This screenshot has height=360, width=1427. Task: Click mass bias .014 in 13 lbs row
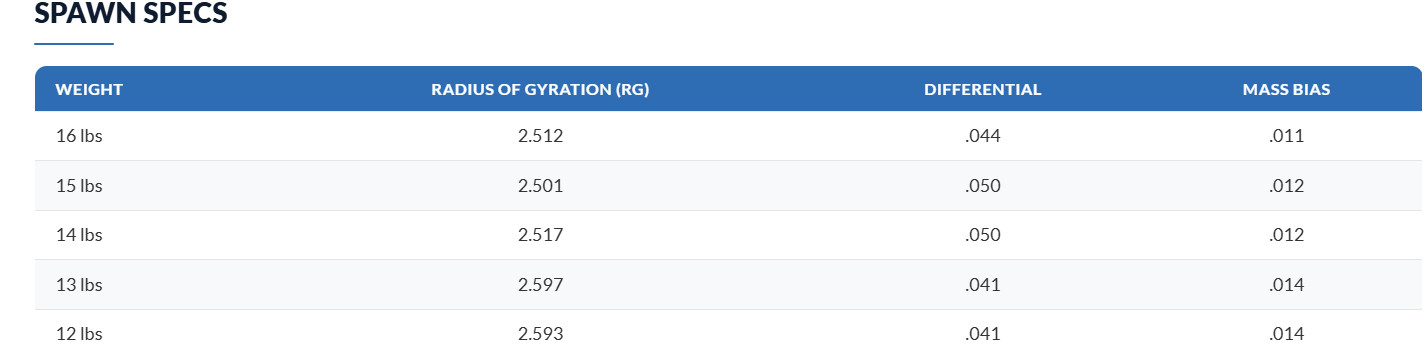[x=1286, y=285]
